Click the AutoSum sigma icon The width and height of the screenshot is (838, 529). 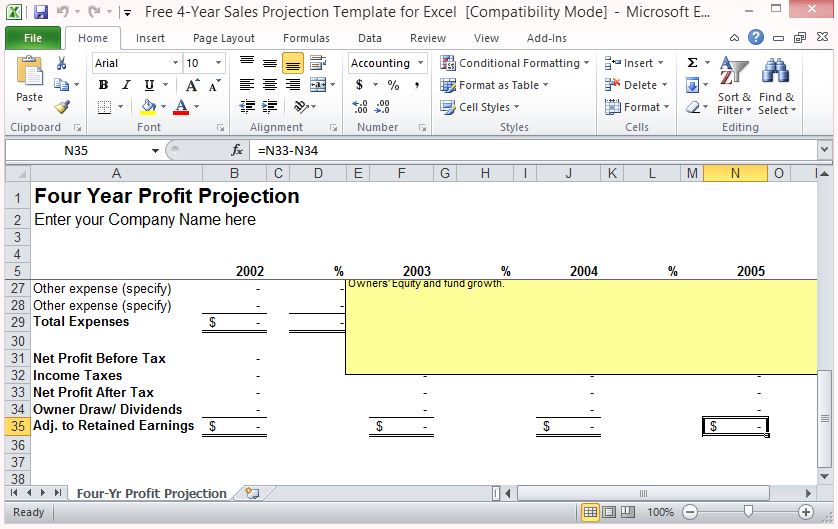coord(692,63)
